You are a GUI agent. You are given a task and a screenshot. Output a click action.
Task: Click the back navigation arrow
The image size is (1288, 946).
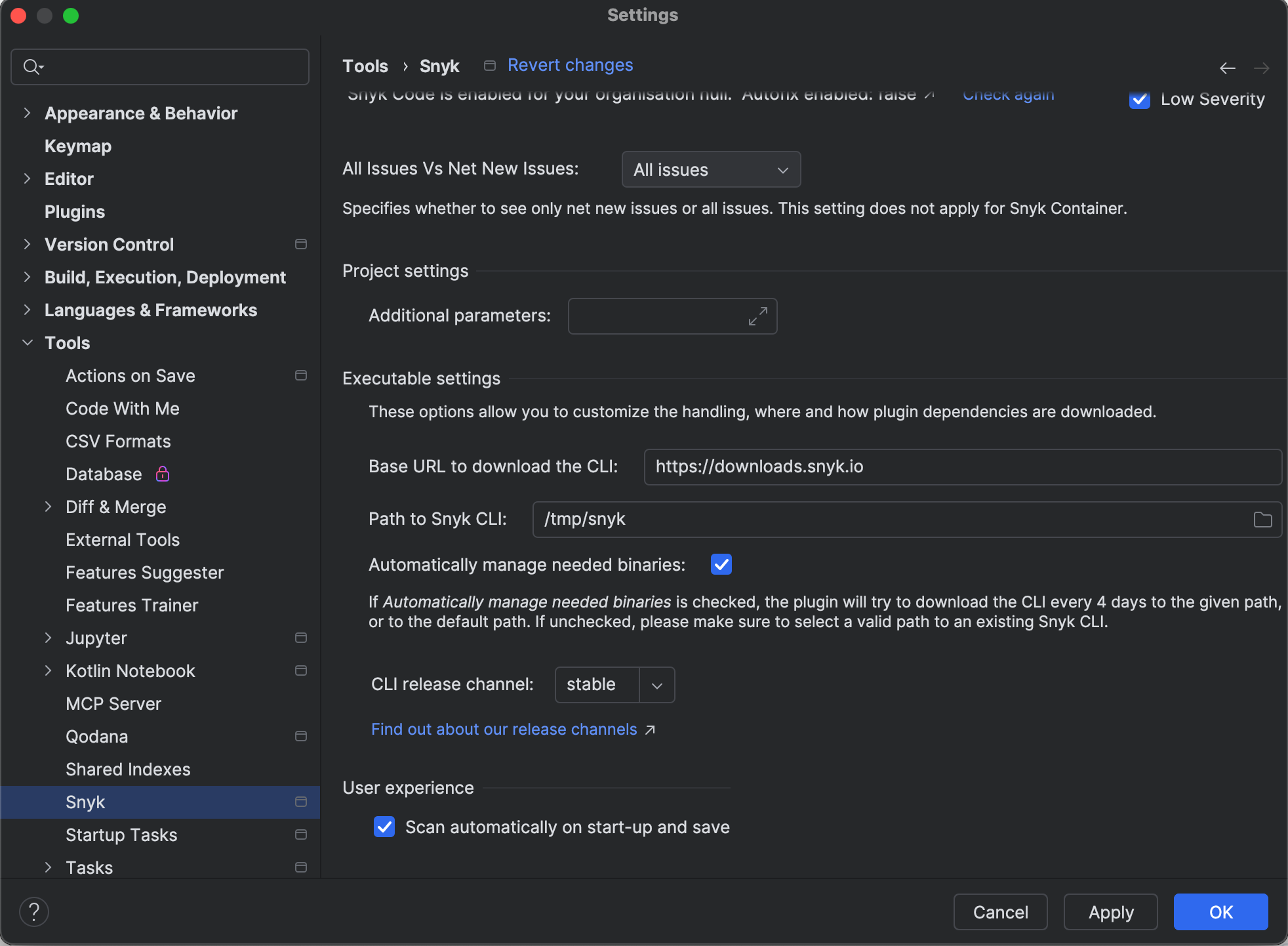click(1227, 68)
